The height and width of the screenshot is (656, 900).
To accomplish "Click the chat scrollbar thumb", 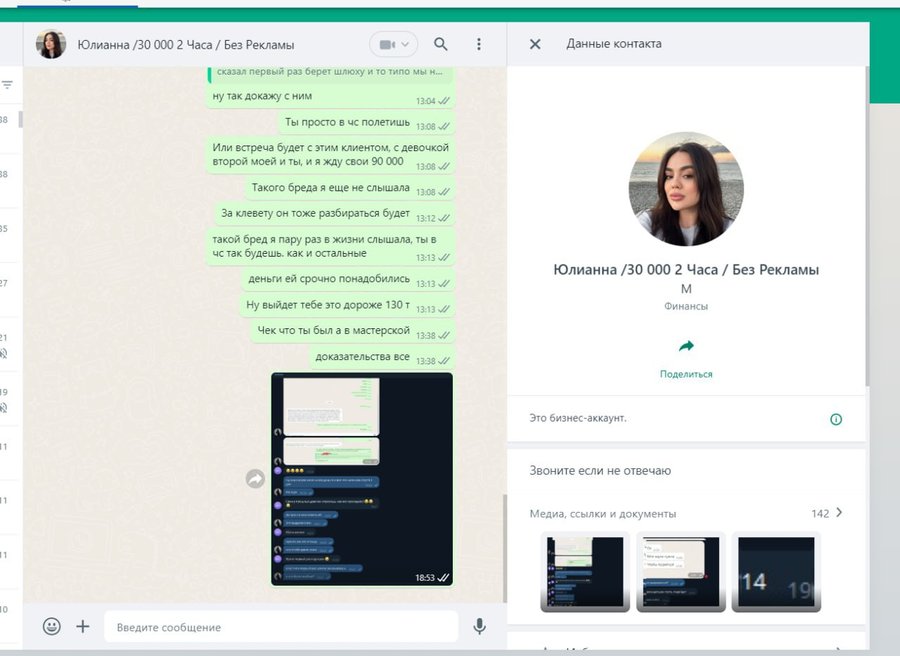I will (x=505, y=548).
